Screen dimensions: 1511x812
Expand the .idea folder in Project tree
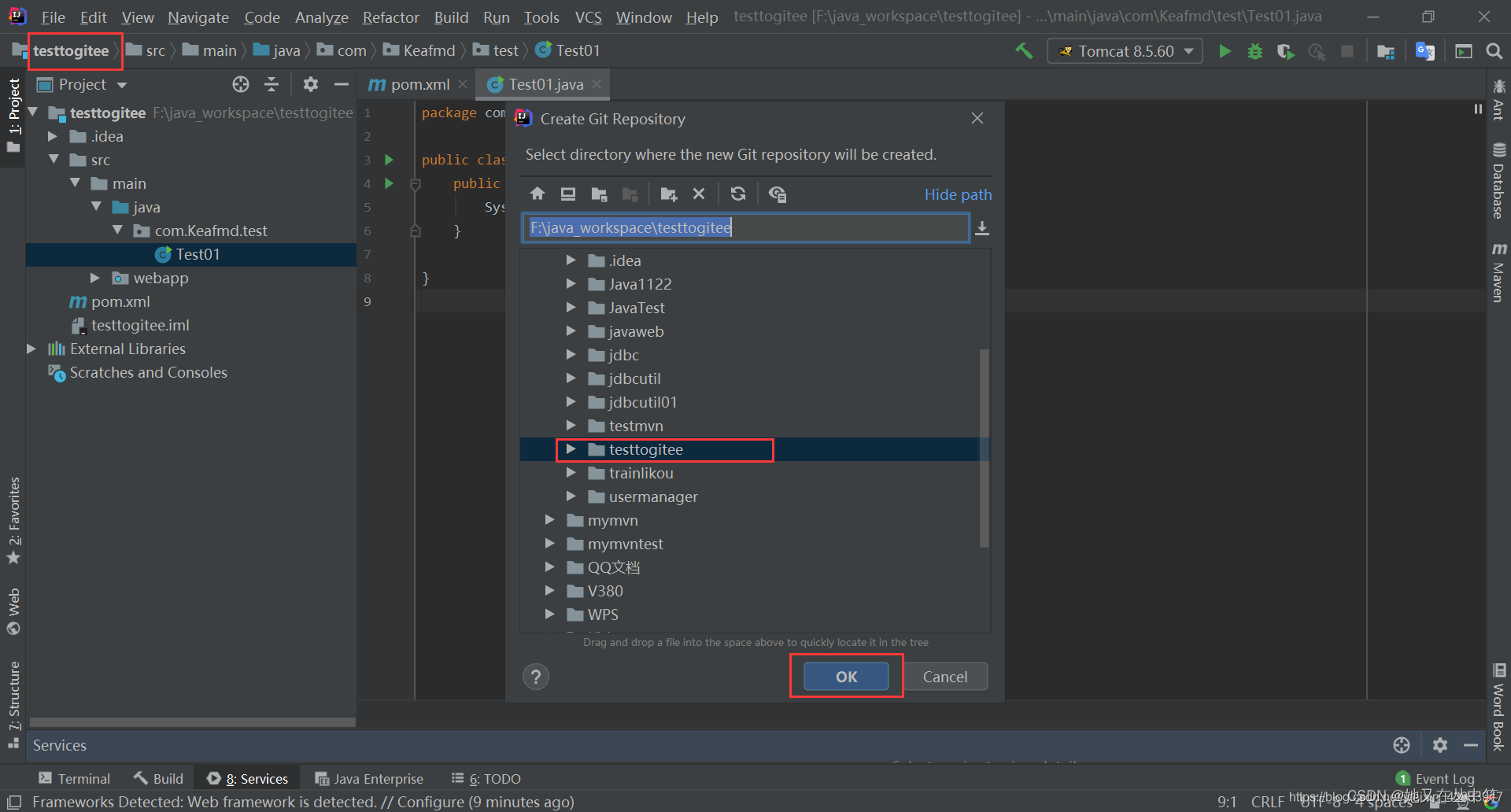click(x=53, y=136)
